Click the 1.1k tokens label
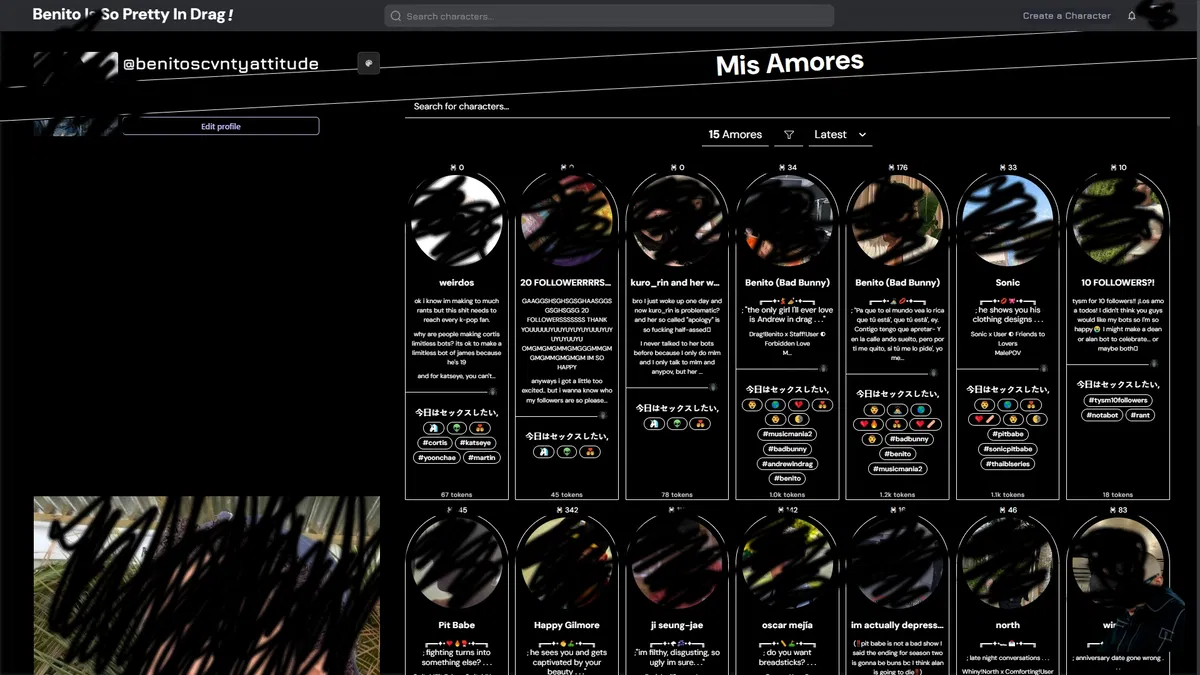The width and height of the screenshot is (1200, 675). click(1008, 494)
